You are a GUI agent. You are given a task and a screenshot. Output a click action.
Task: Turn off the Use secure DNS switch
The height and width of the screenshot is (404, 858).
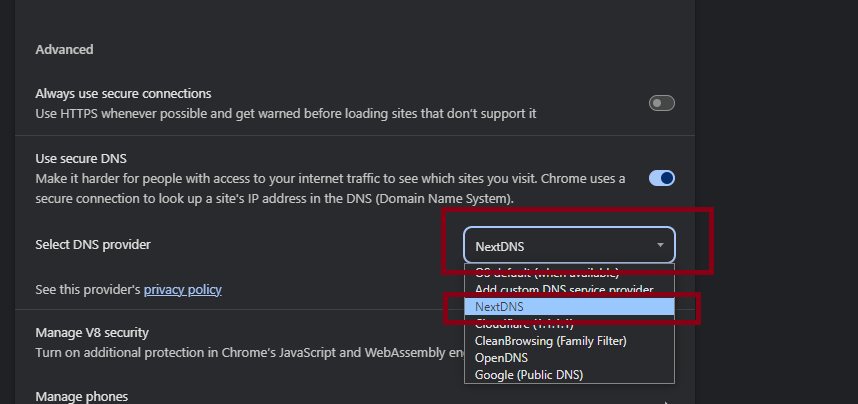tap(662, 178)
